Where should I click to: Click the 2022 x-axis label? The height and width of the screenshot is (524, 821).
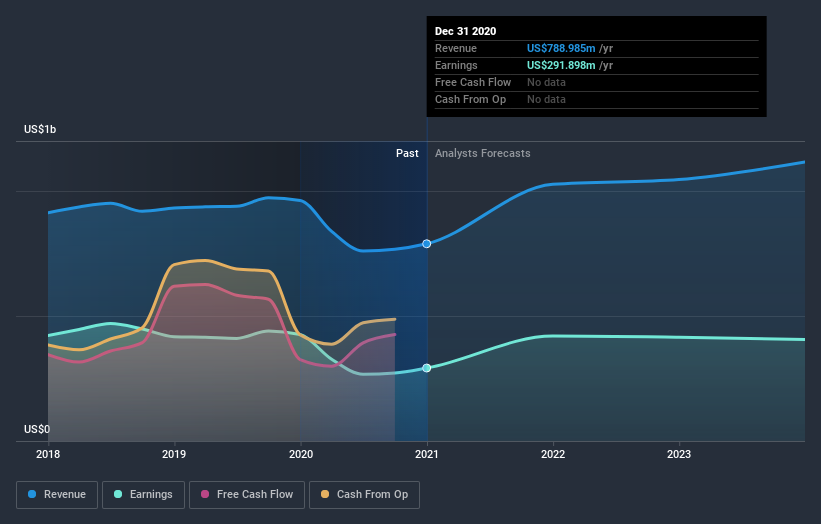point(553,454)
